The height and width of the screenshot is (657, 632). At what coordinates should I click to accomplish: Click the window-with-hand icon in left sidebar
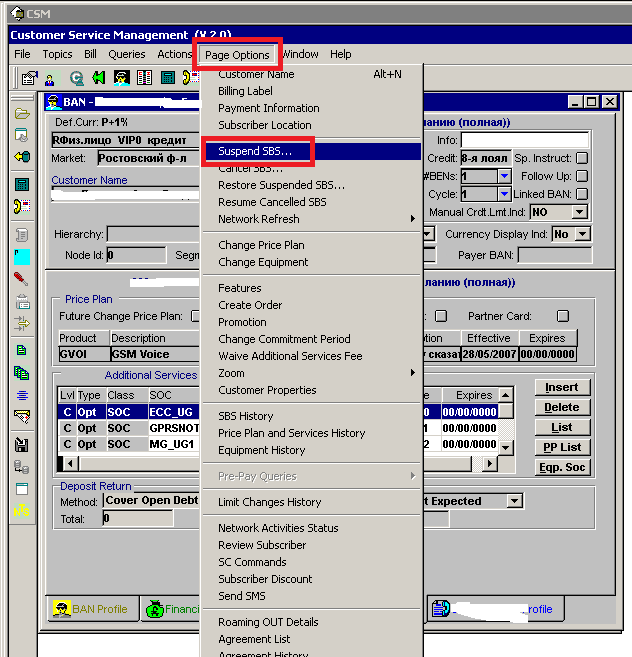21,135
